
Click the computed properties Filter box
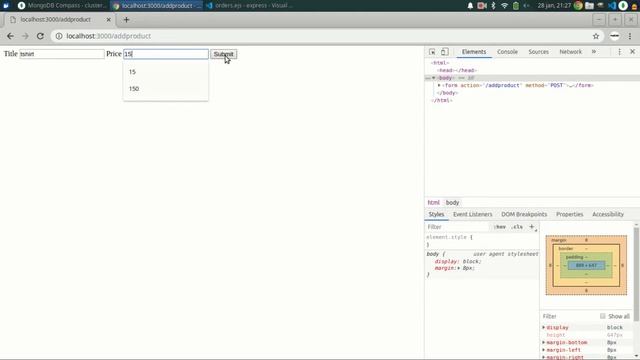tap(569, 316)
